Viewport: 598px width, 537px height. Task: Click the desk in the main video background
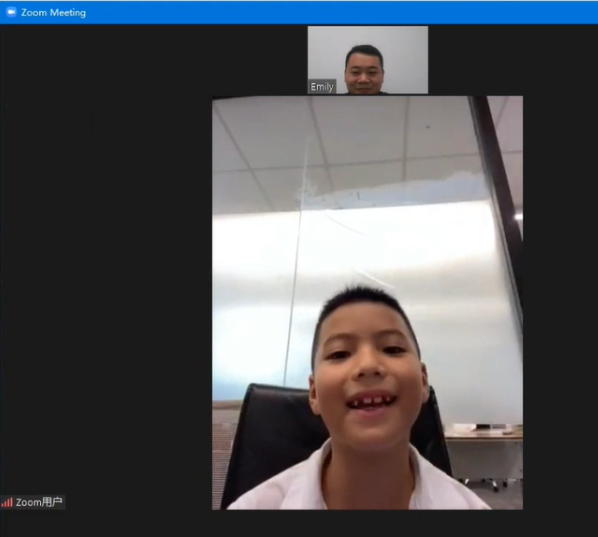coord(484,435)
